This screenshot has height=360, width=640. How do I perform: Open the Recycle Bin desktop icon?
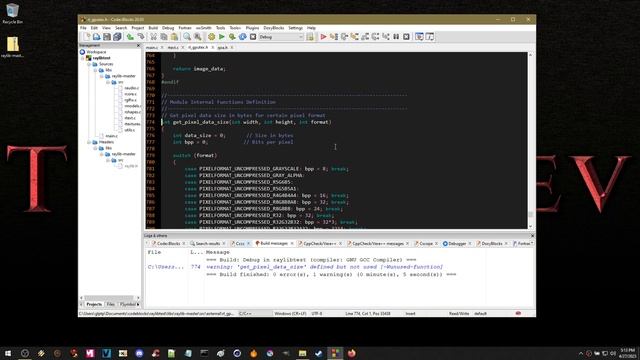coord(12,13)
